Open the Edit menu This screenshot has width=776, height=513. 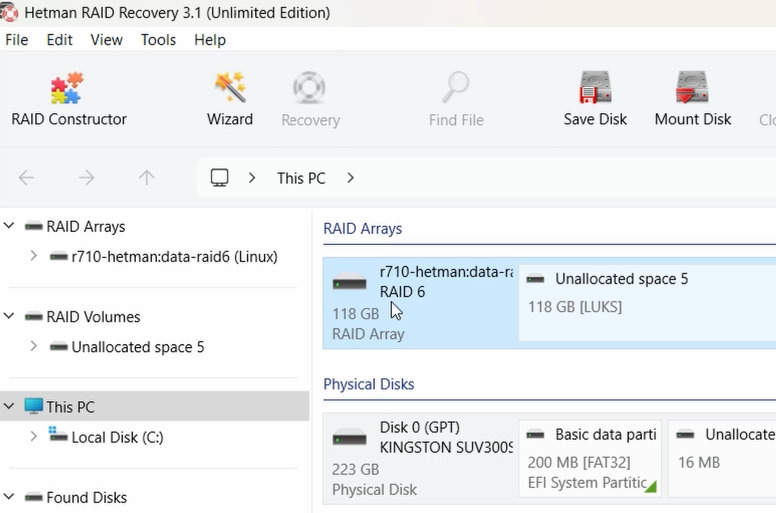coord(59,40)
